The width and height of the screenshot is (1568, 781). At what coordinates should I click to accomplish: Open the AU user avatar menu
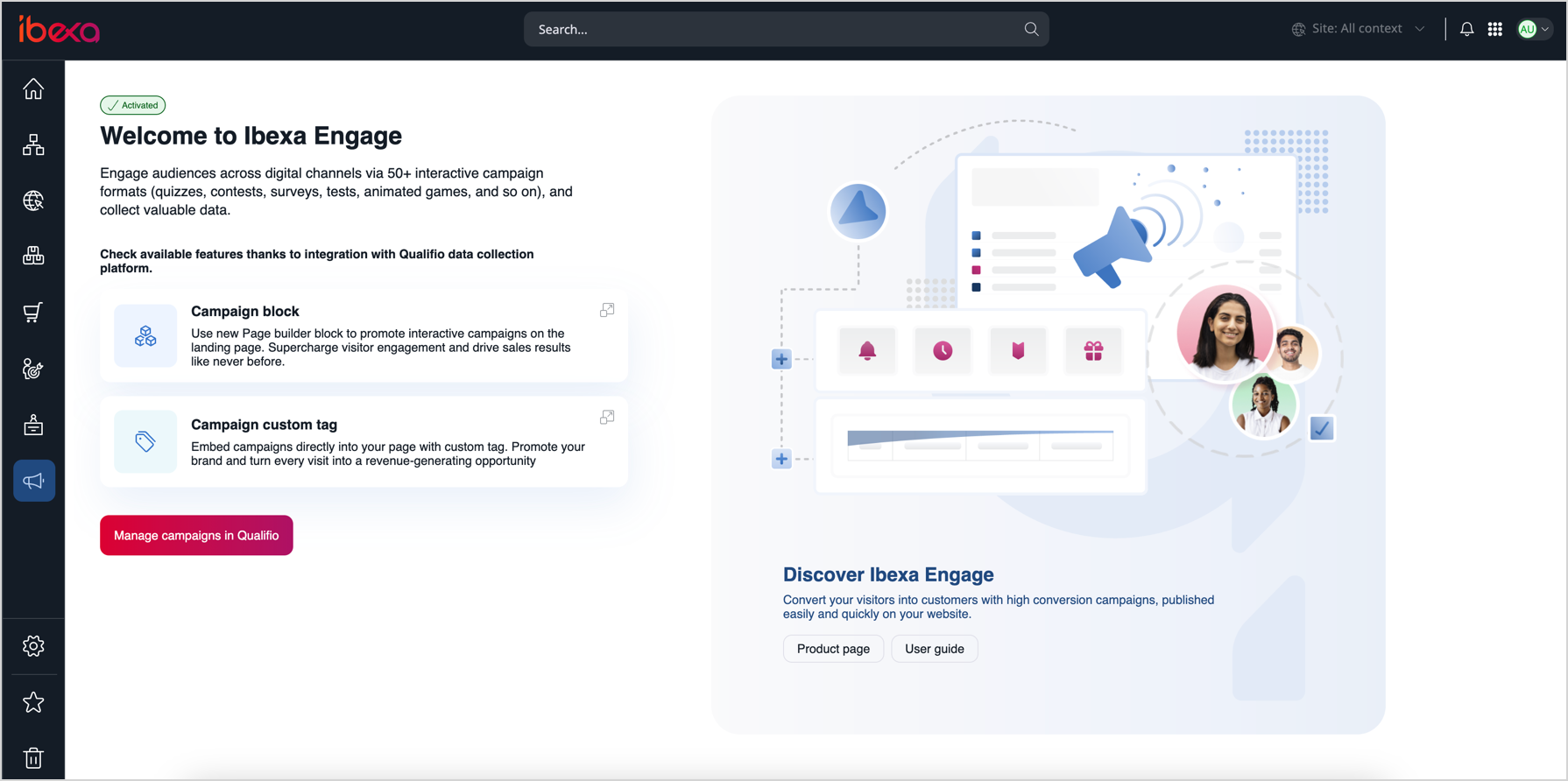pos(1534,29)
